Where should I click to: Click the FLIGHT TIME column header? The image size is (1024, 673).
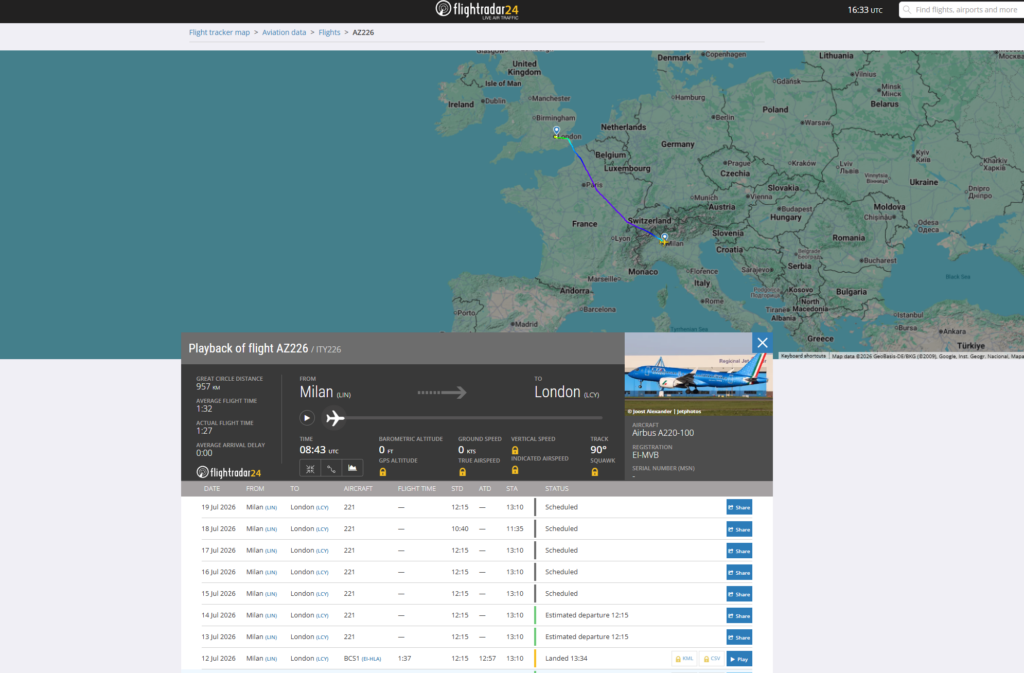point(417,488)
